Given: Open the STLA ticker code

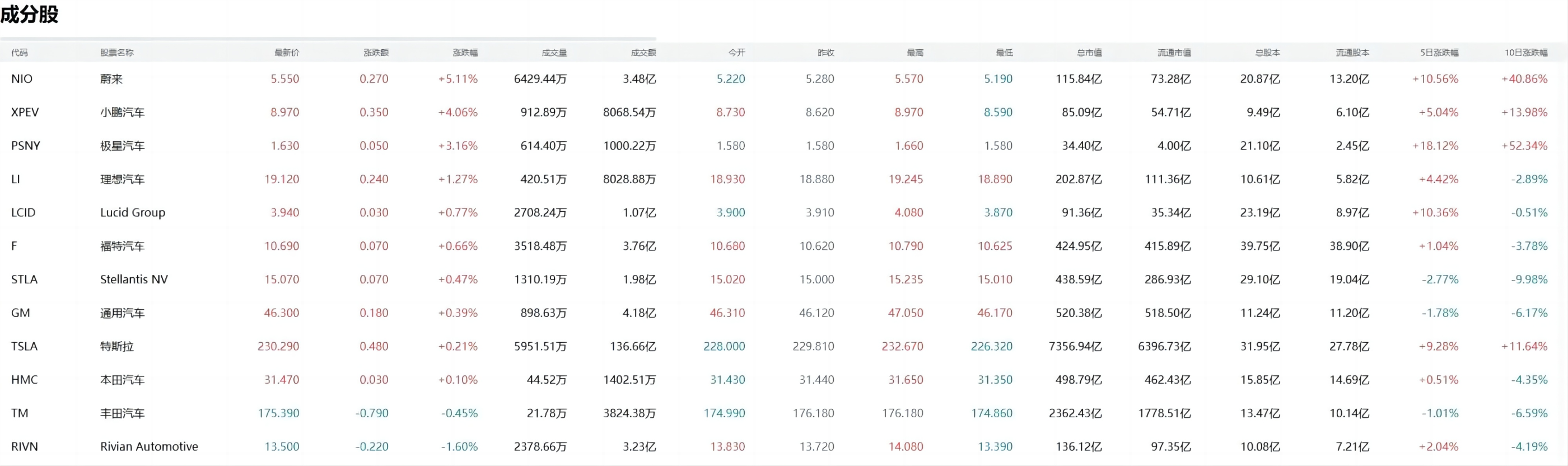Looking at the screenshot, I should pyautogui.click(x=24, y=279).
